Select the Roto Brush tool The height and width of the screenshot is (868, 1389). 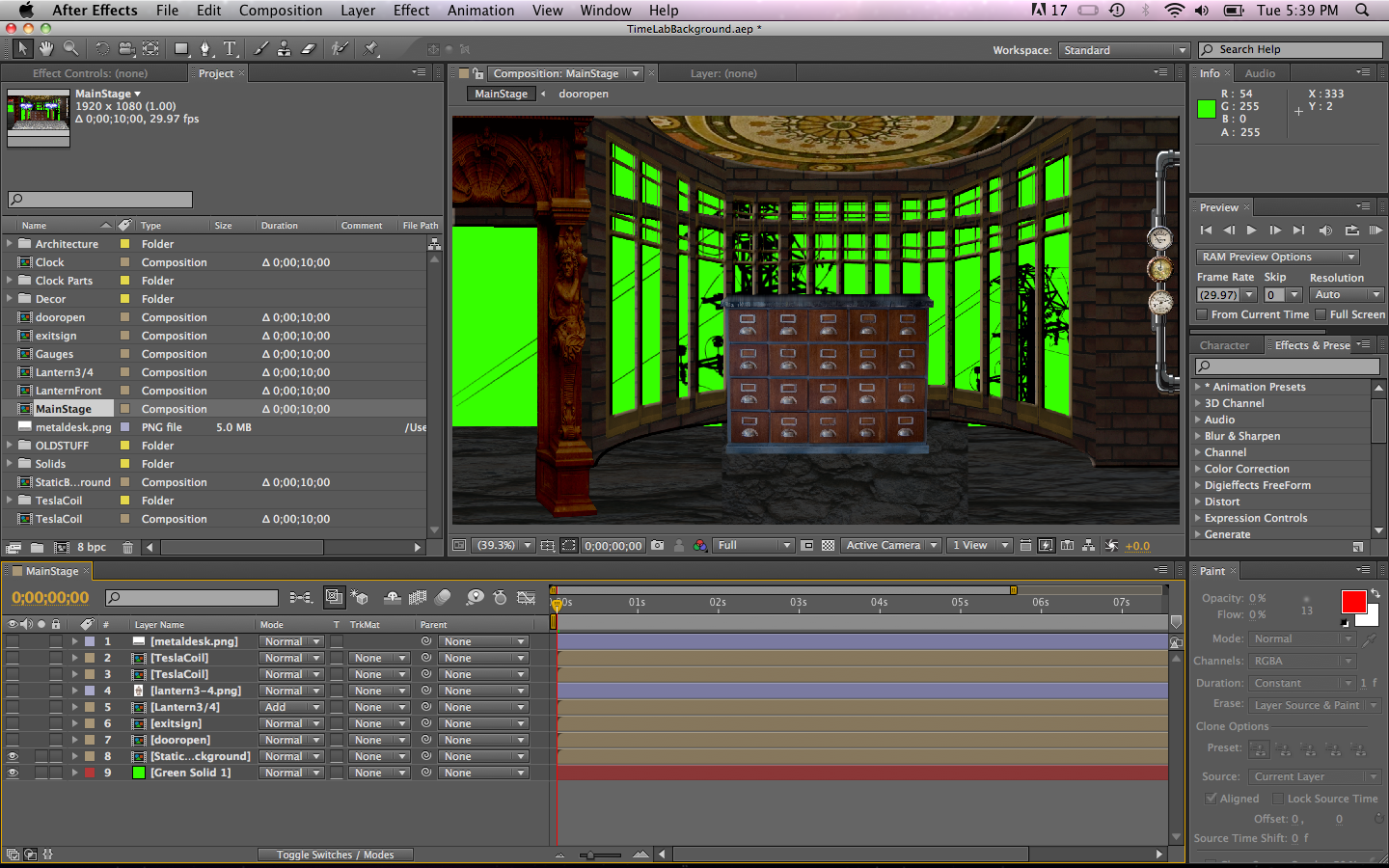[340, 48]
